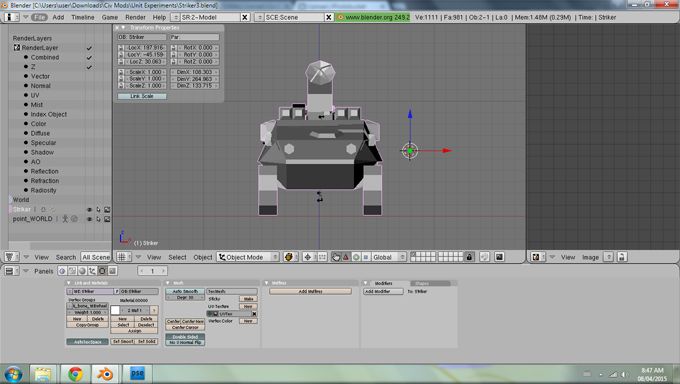Delete the SR:2-Model screen with its X icon
This screenshot has width=680, height=384.
click(x=245, y=17)
